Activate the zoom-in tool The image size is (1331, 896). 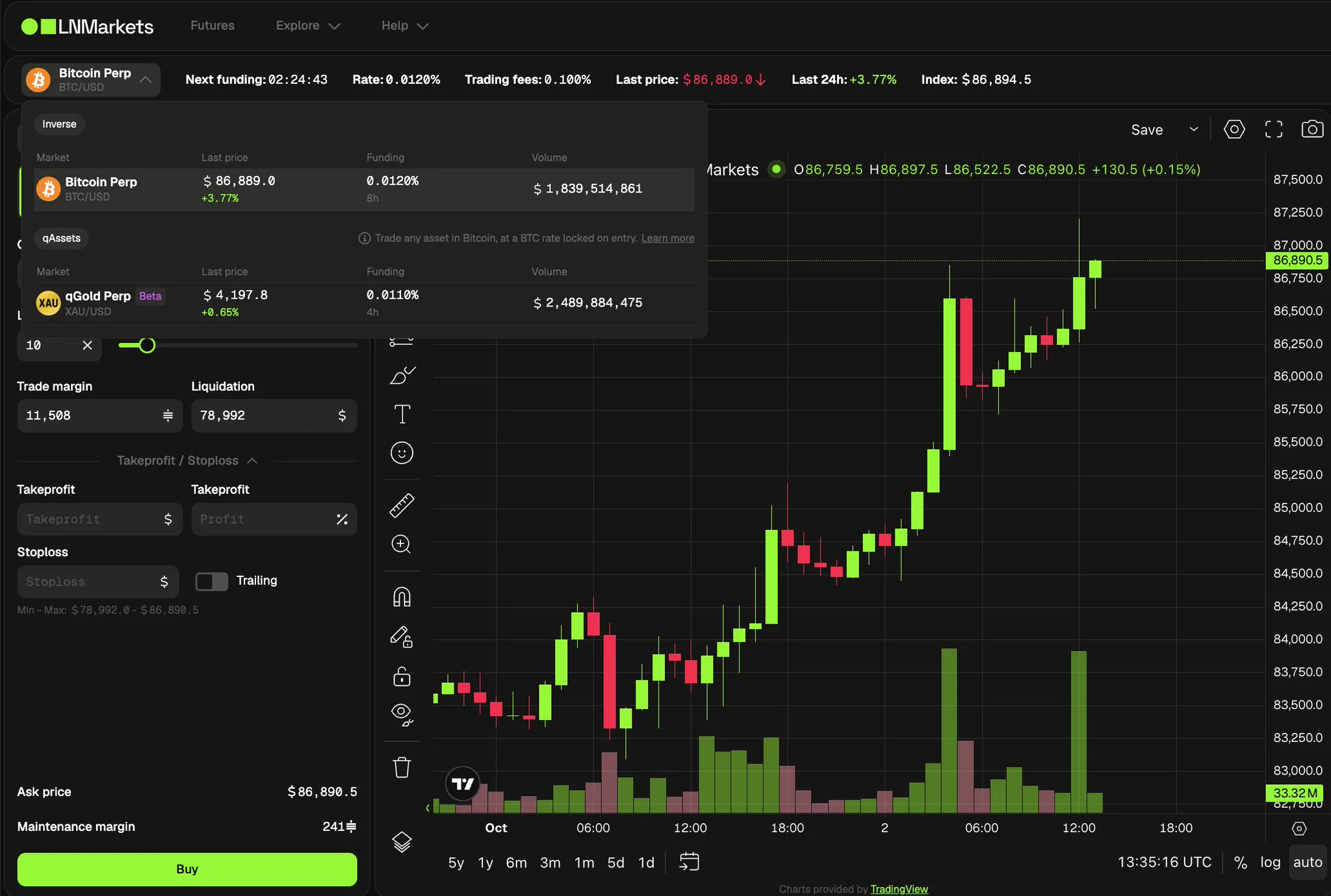tap(401, 544)
